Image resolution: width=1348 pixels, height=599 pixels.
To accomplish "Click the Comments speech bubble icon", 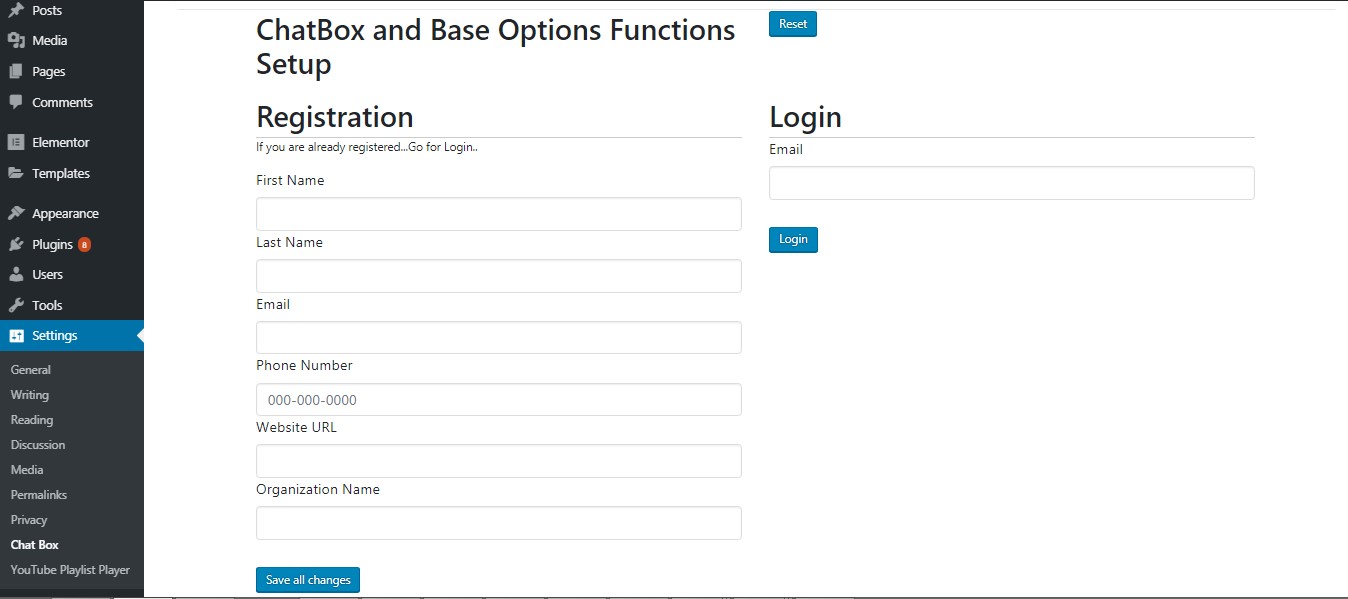I will (16, 102).
